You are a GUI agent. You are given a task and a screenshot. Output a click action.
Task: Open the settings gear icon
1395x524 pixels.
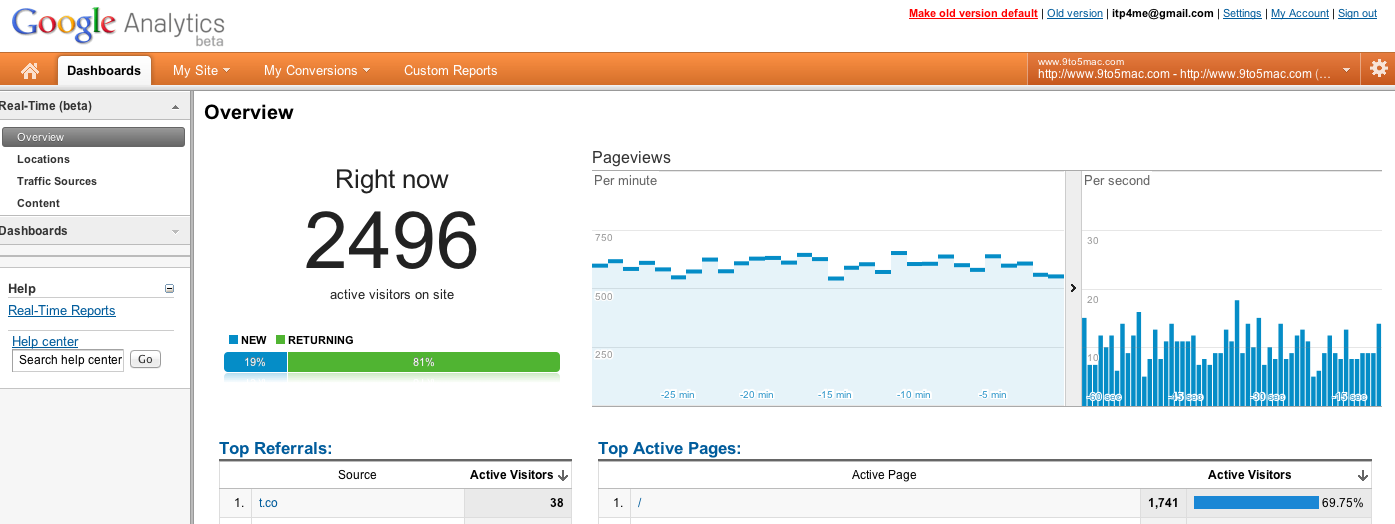pyautogui.click(x=1379, y=69)
